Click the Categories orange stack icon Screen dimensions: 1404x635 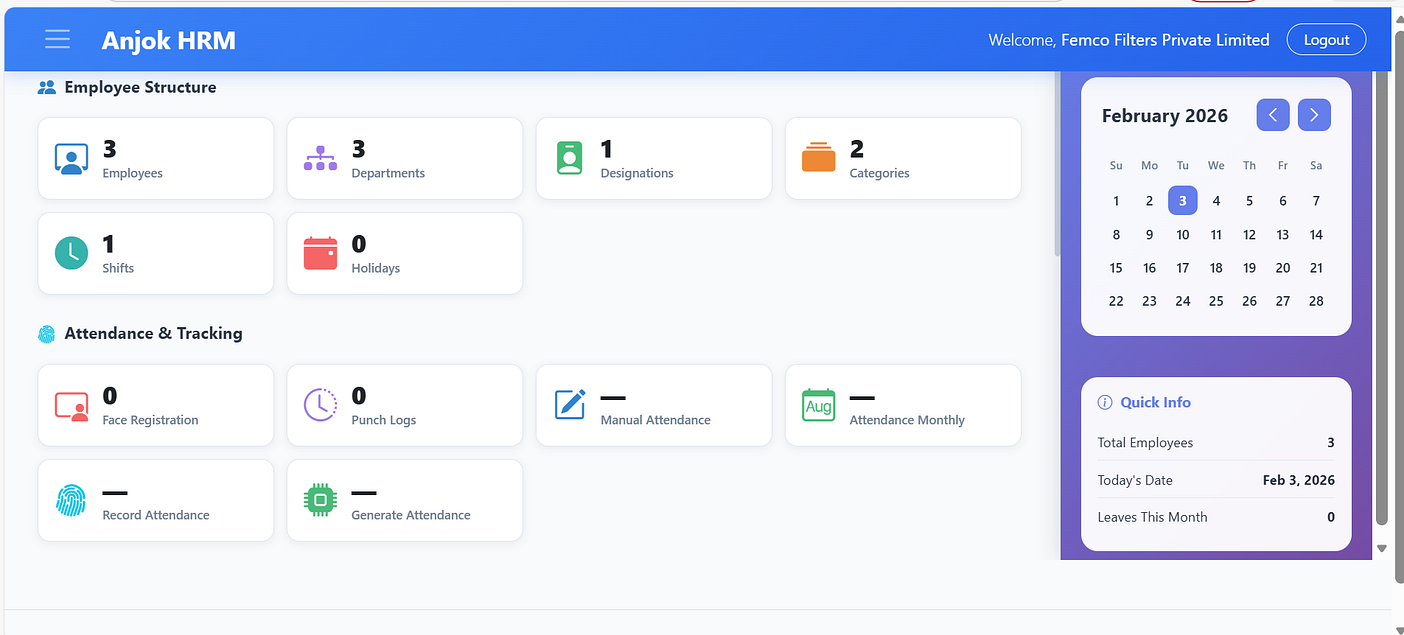[818, 158]
